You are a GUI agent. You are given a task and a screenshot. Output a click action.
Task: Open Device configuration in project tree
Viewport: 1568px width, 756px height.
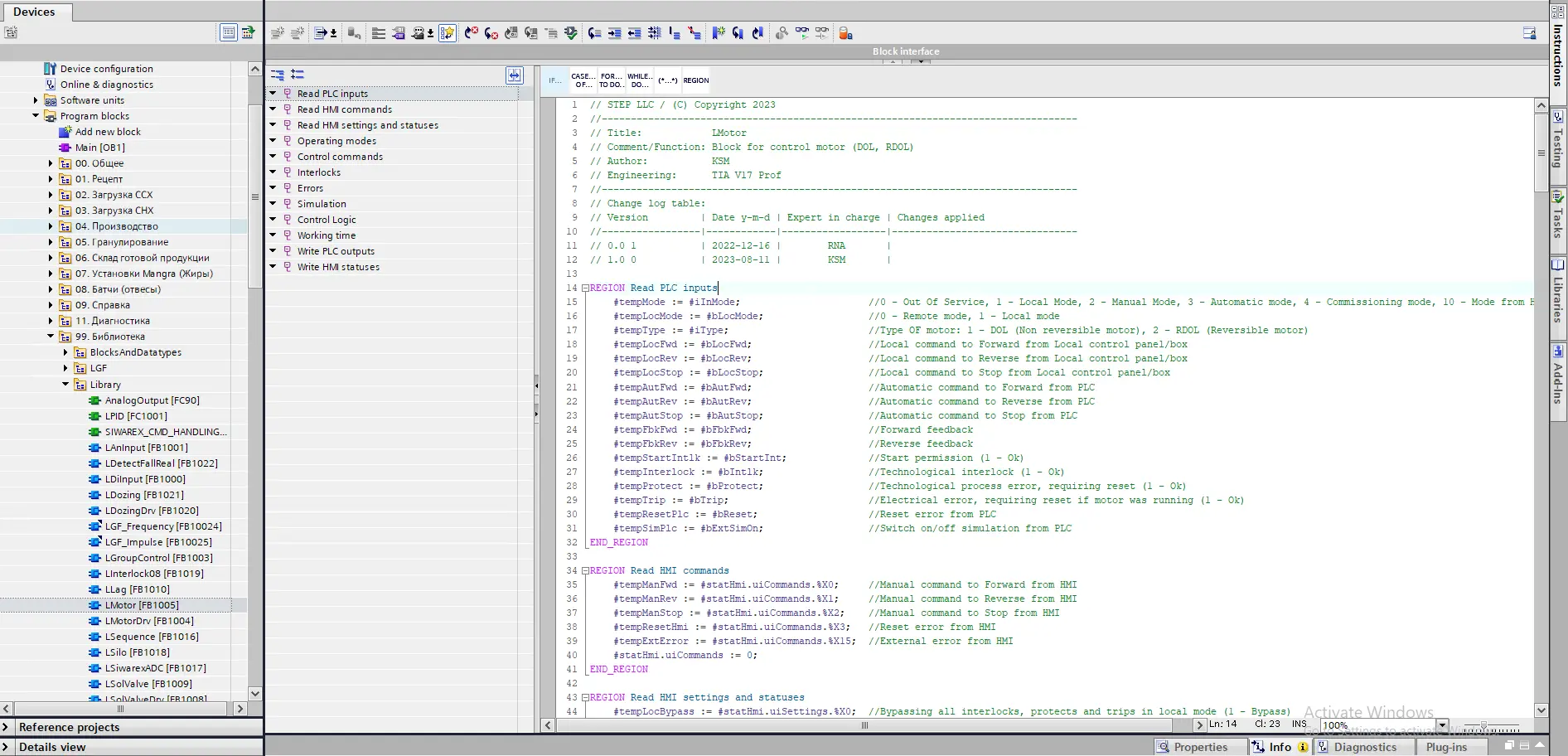tap(106, 69)
